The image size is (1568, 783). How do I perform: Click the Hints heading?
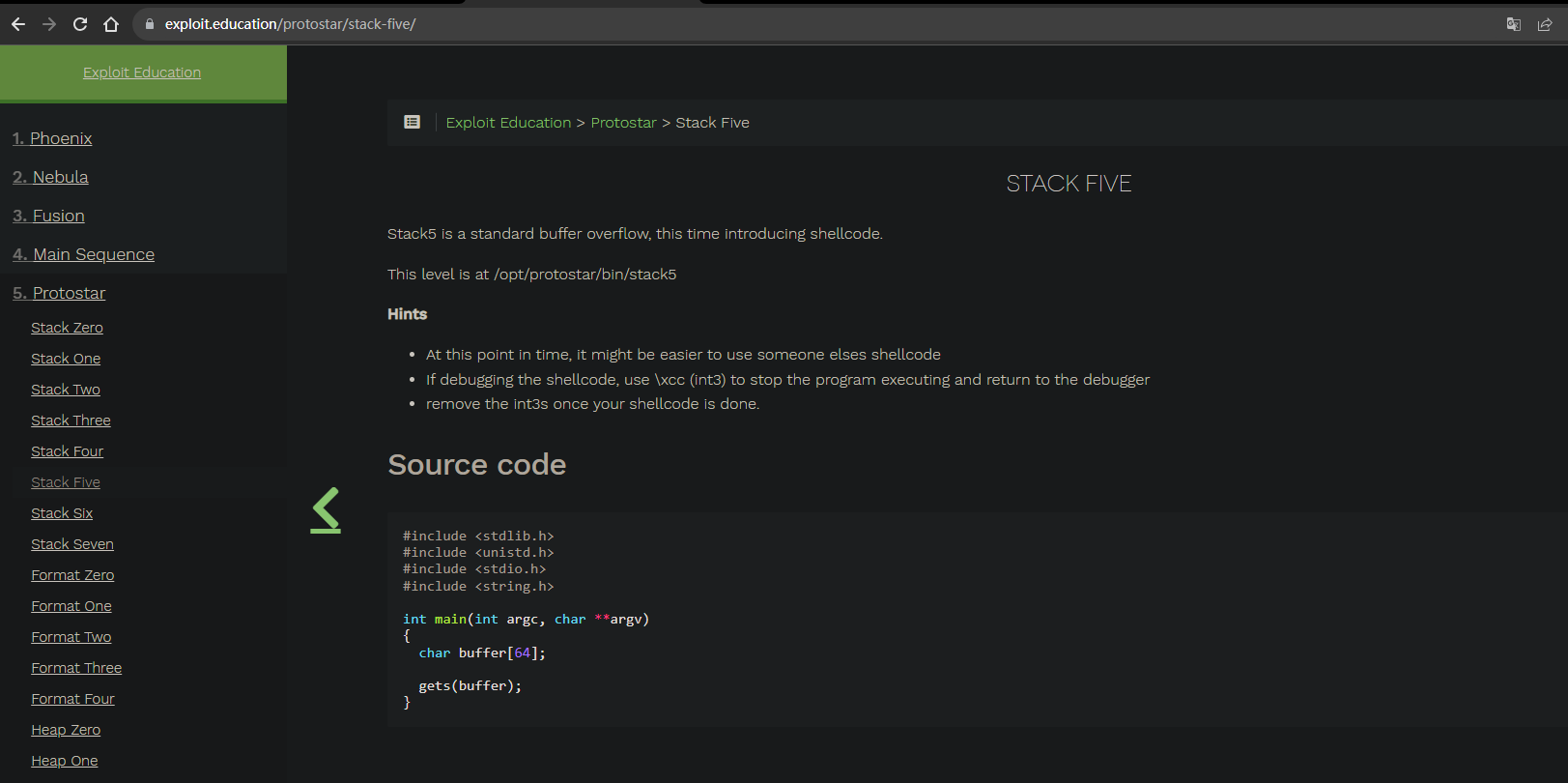(x=407, y=314)
